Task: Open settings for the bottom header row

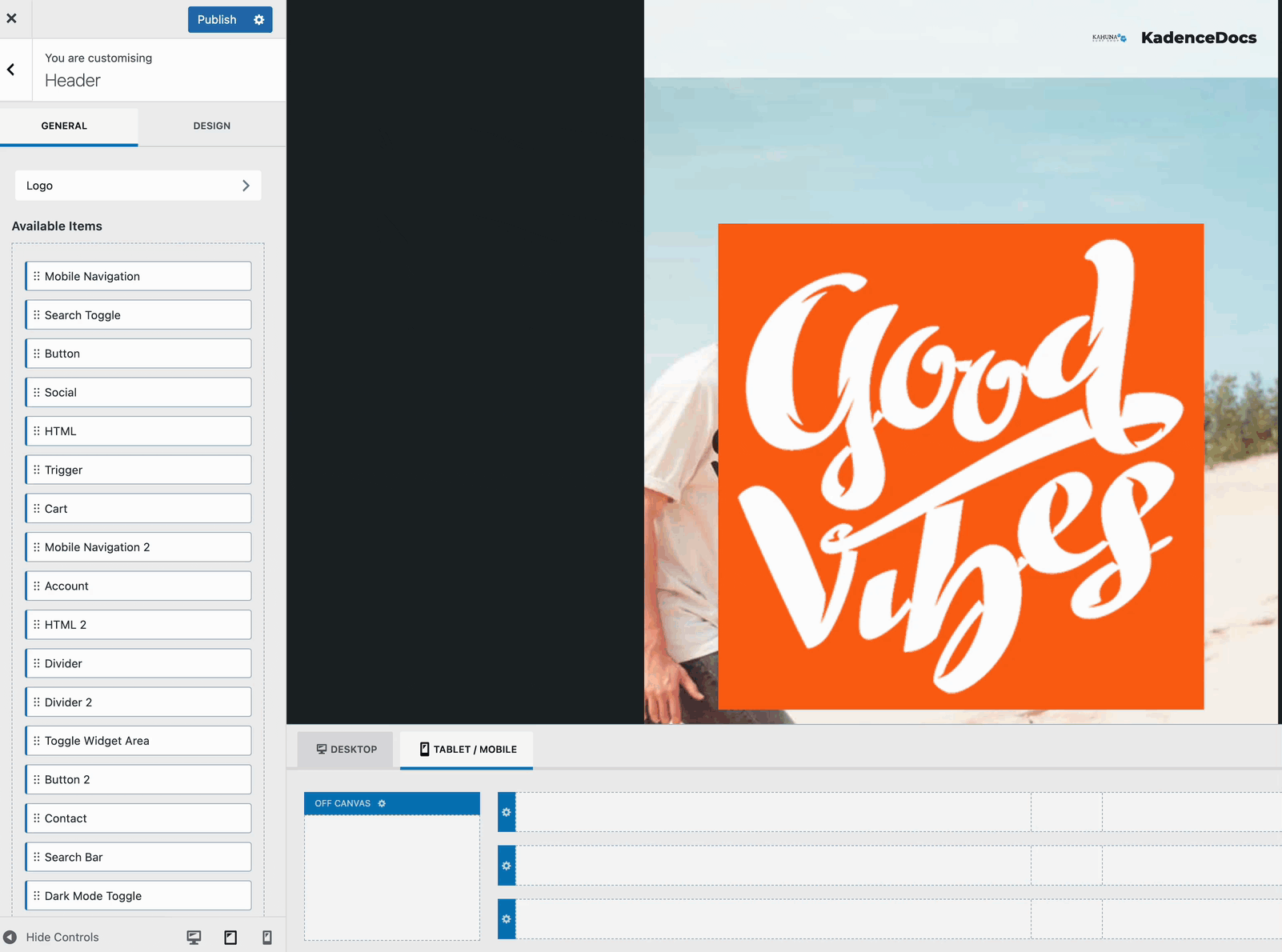Action: coord(507,918)
